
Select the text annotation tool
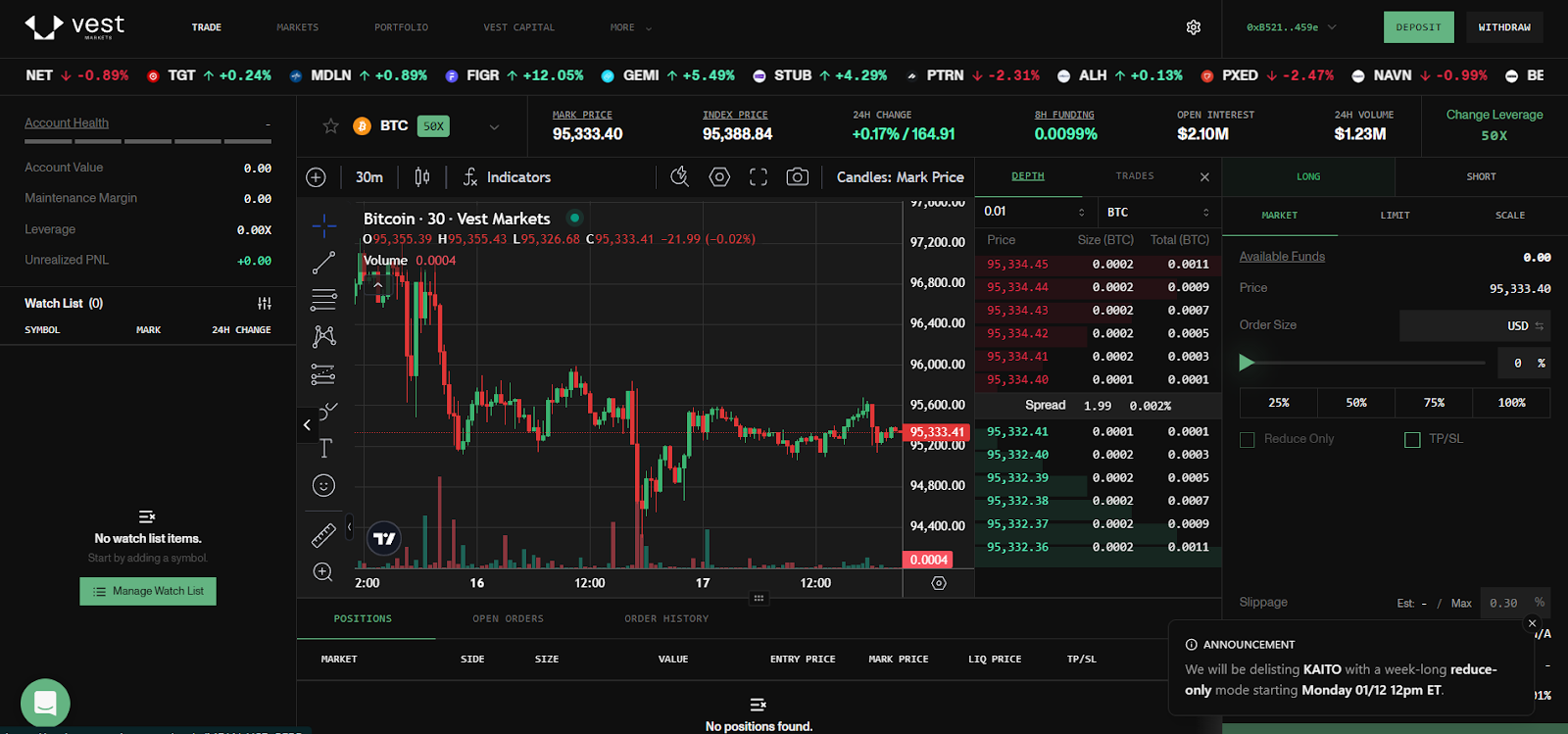pos(325,448)
